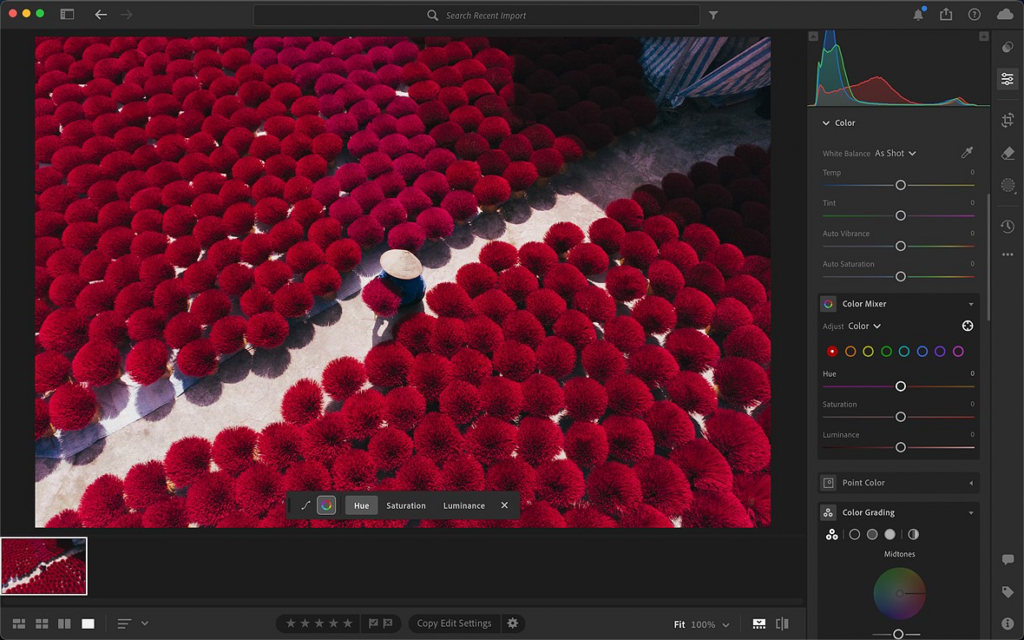Open Copy Edit Settings gear options
The height and width of the screenshot is (640, 1024).
tap(513, 623)
